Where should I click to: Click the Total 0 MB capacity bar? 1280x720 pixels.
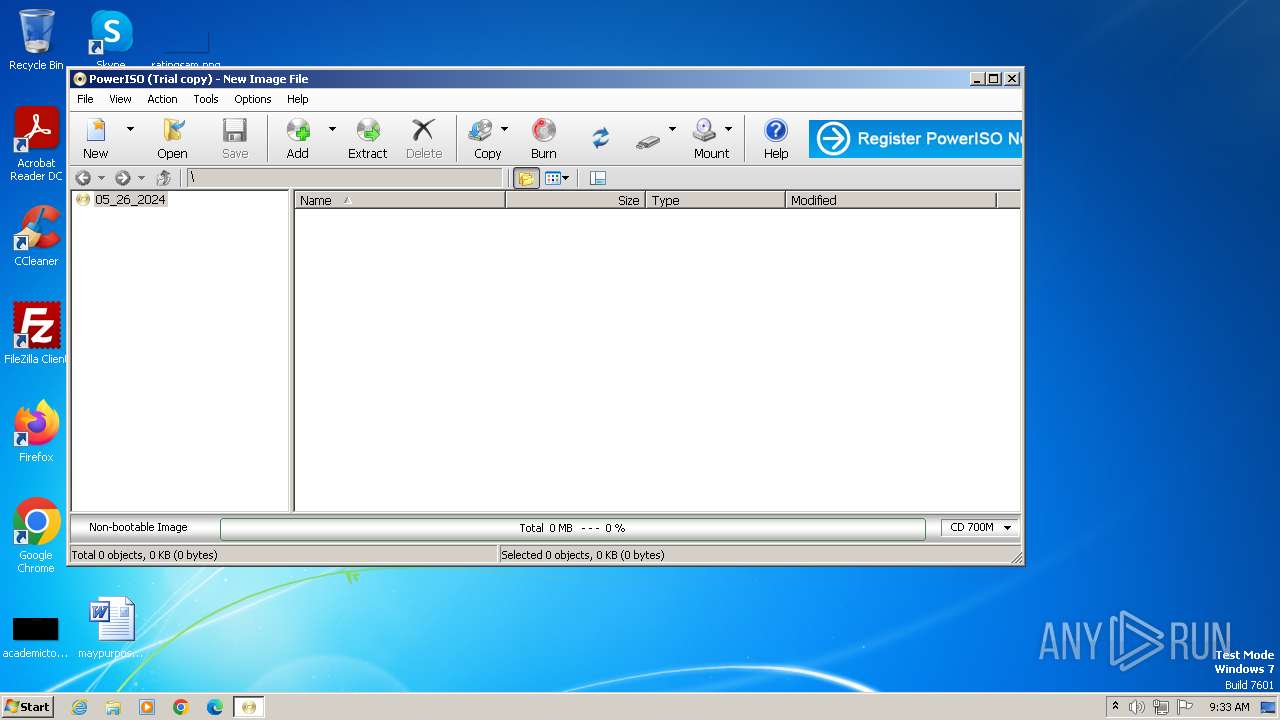[x=572, y=528]
